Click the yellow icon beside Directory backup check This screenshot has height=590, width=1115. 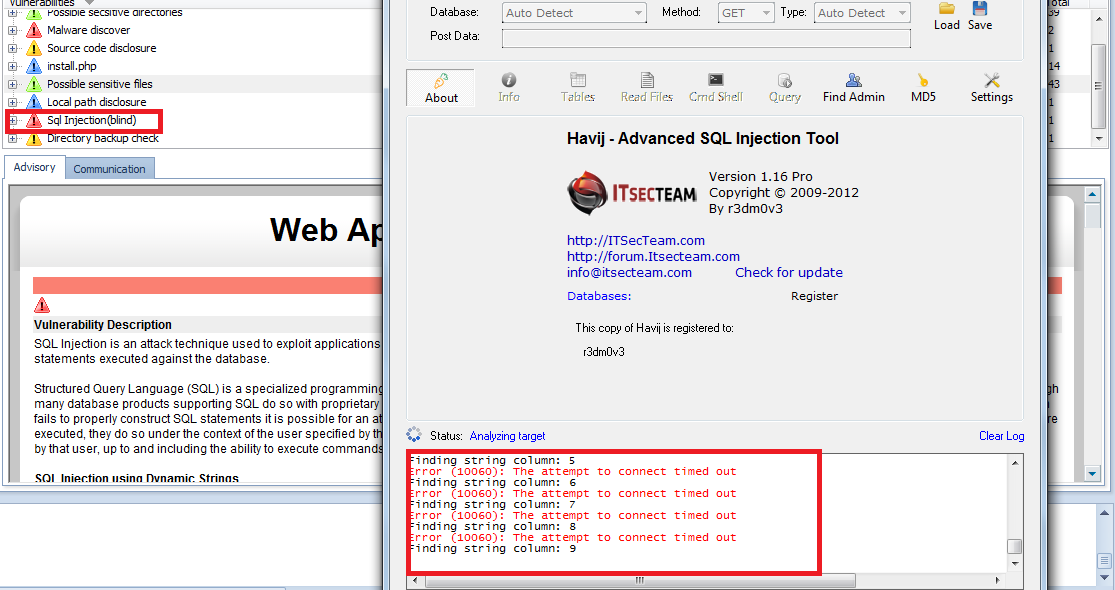[33, 138]
